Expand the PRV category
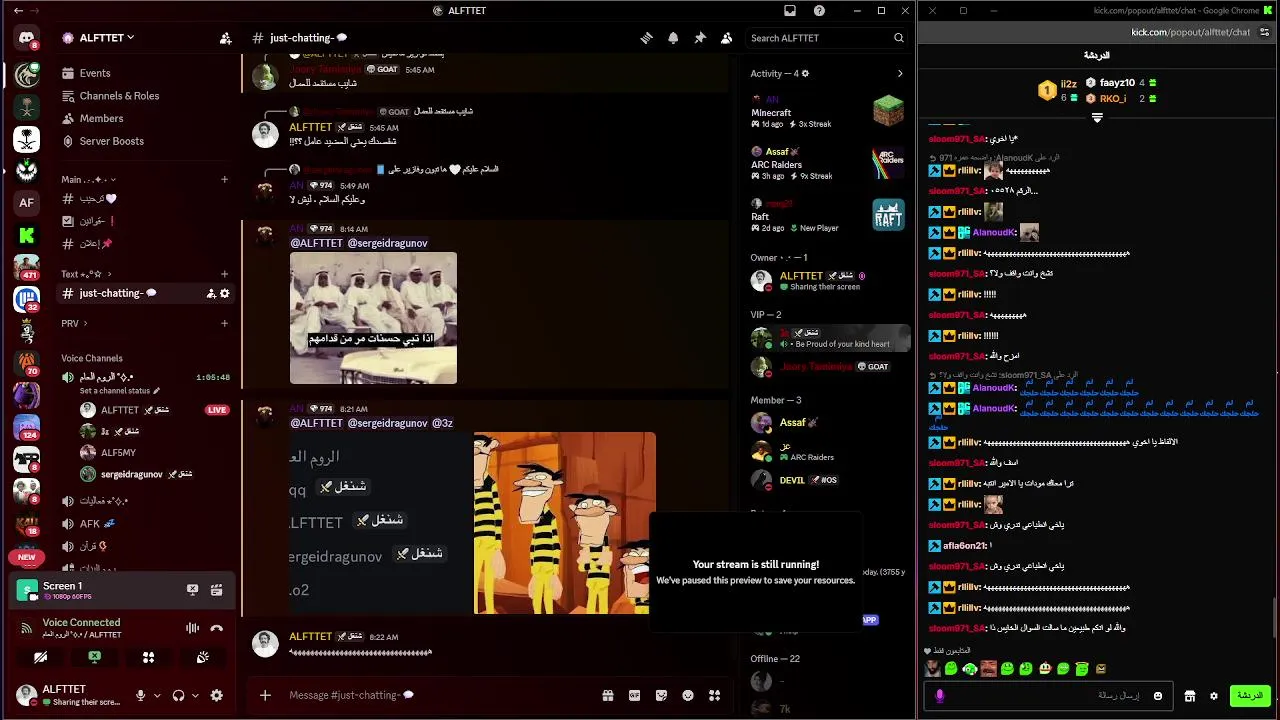Screen dimensions: 1280x720 coord(74,324)
